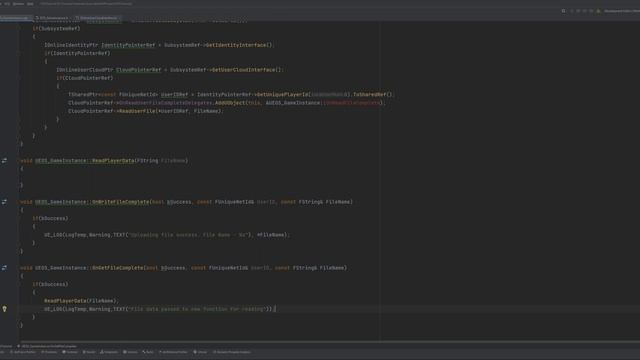Click the ReadUserFile call
This screenshot has width=640, height=360.
pyautogui.click(x=138, y=111)
